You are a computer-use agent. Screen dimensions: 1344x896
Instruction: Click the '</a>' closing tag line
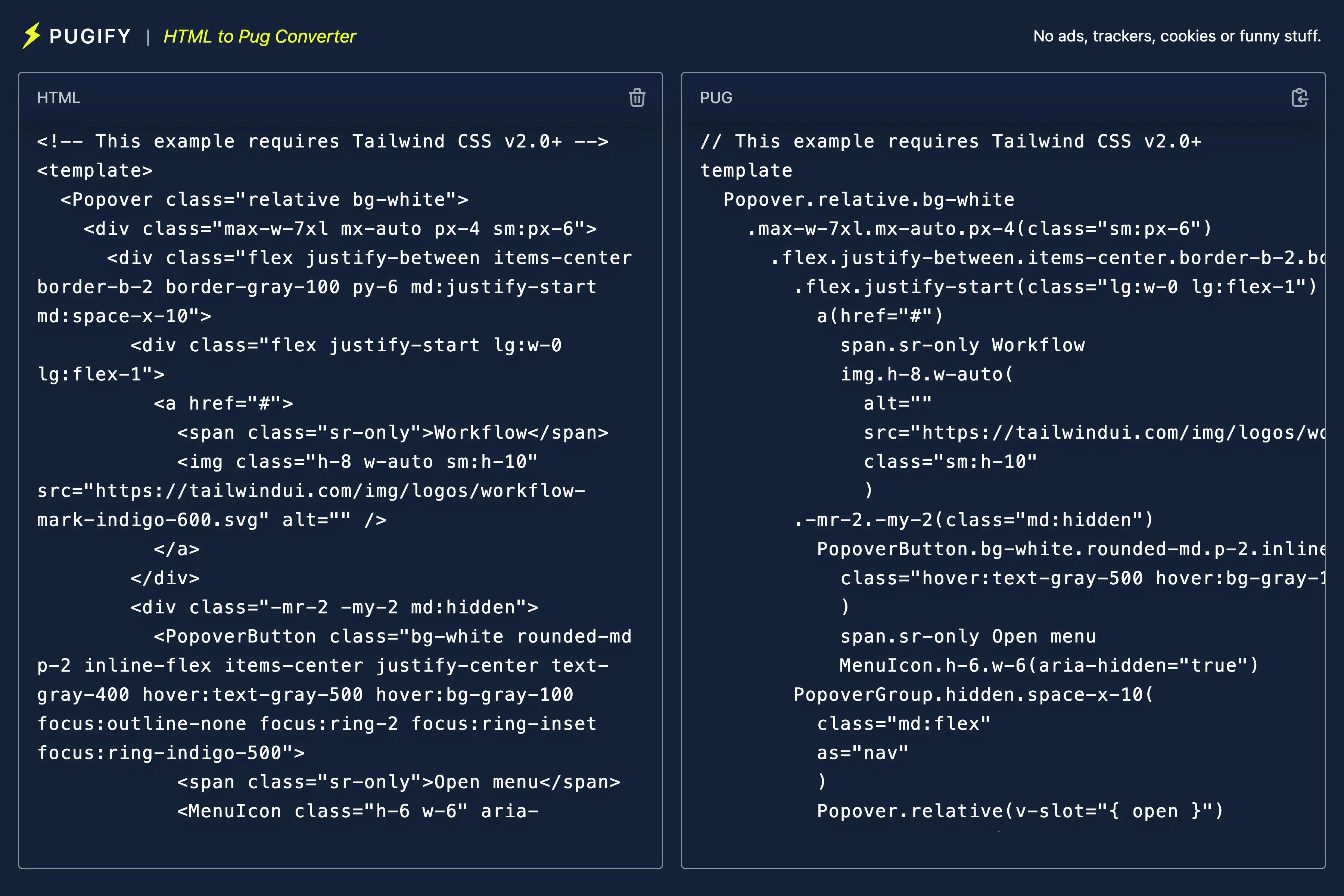pos(177,549)
